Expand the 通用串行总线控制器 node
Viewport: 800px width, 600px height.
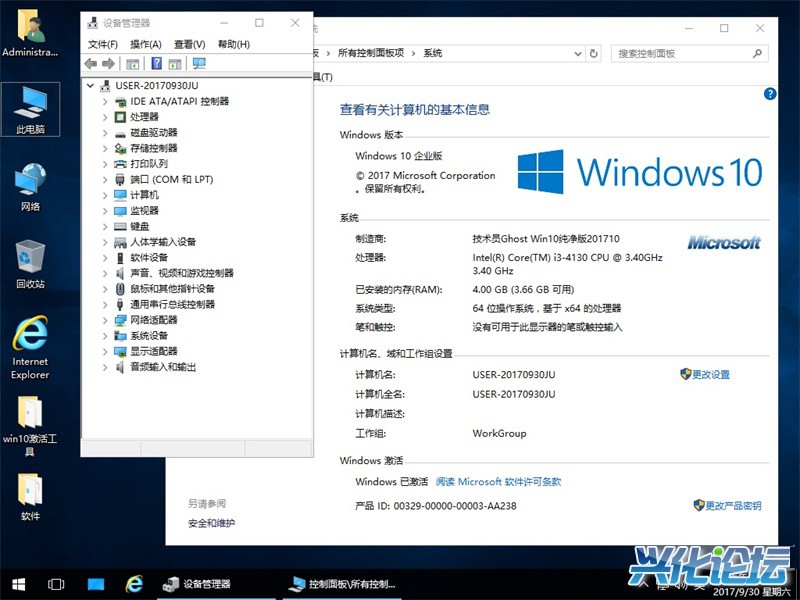pyautogui.click(x=105, y=305)
